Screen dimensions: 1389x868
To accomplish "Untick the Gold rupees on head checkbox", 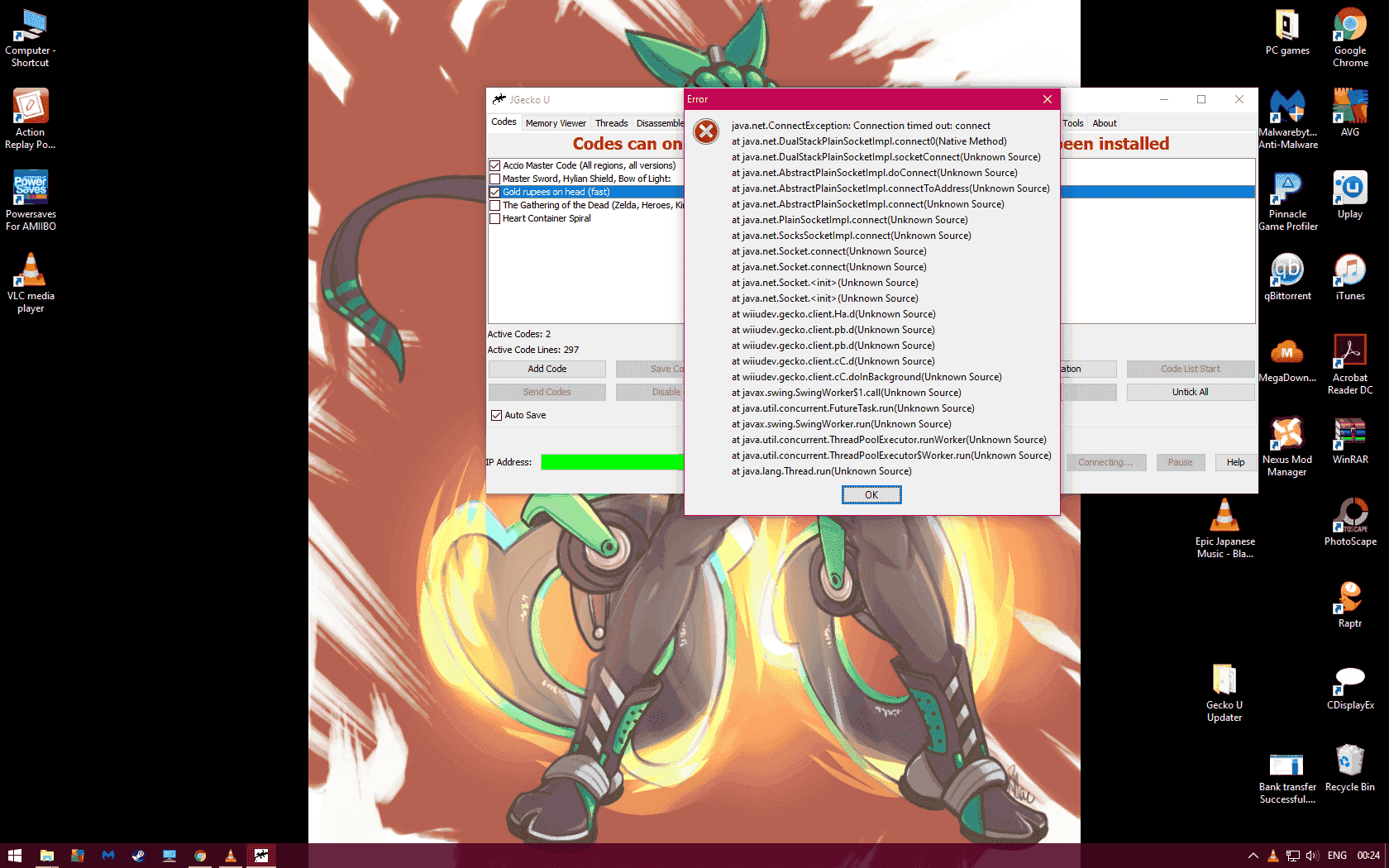I will [x=495, y=192].
